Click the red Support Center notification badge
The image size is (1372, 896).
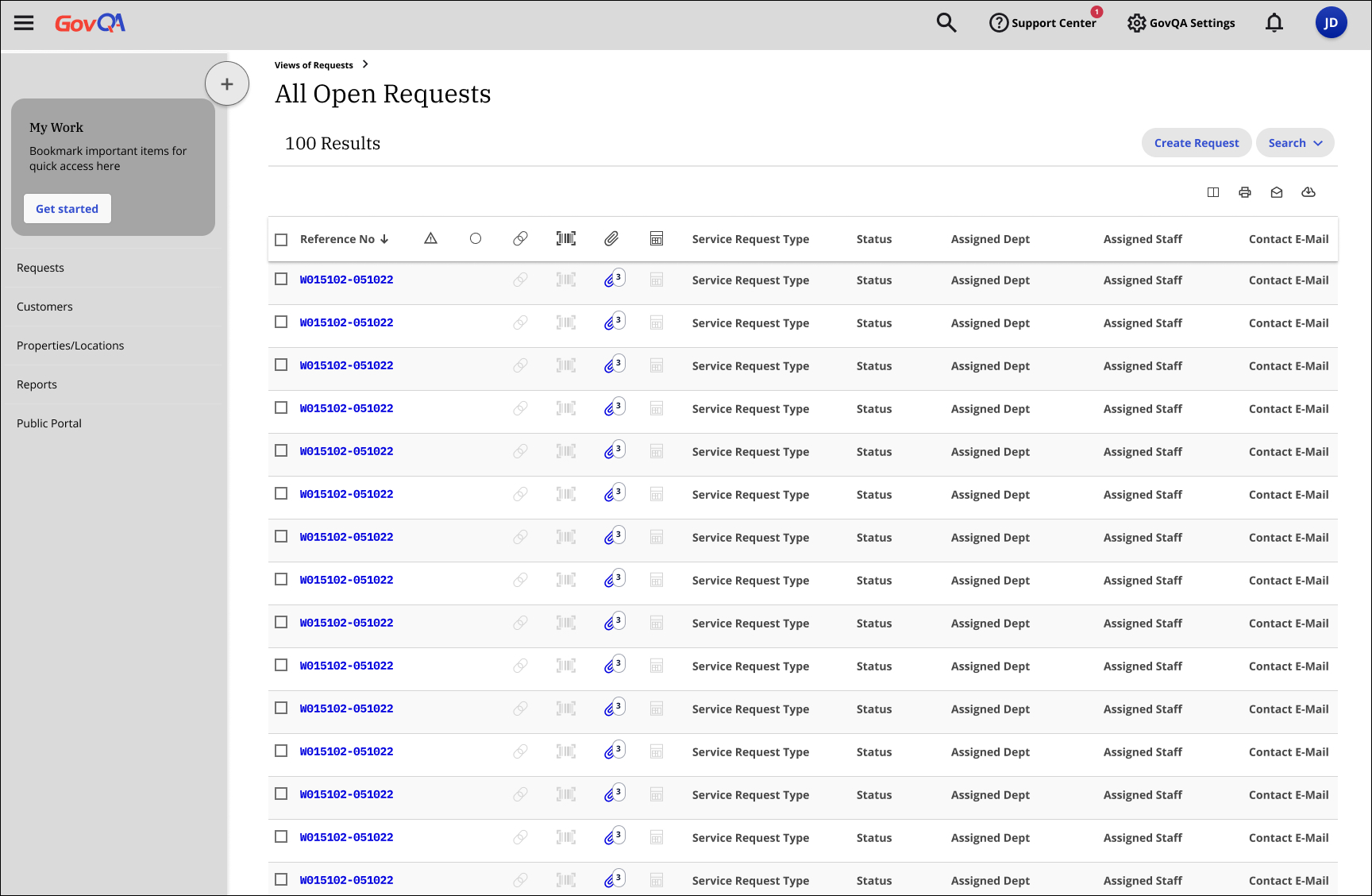tap(1096, 12)
